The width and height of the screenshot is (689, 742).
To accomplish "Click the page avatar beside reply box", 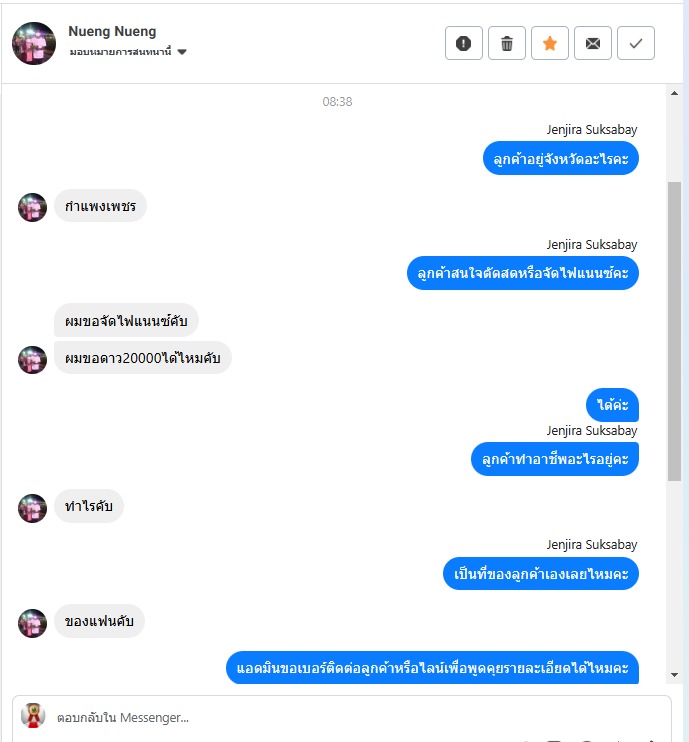I will [x=33, y=715].
